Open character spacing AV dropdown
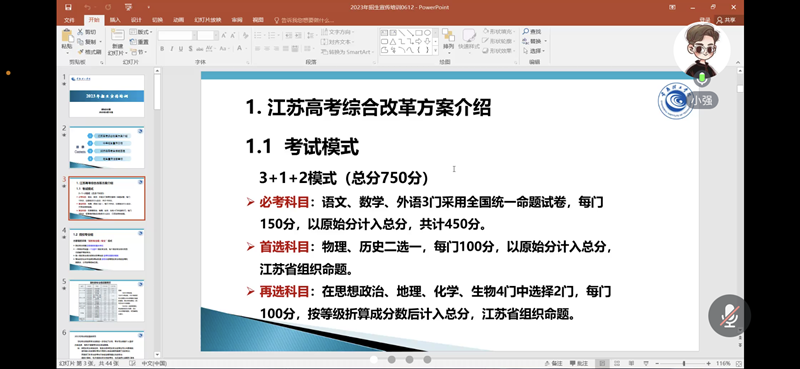 coord(210,49)
